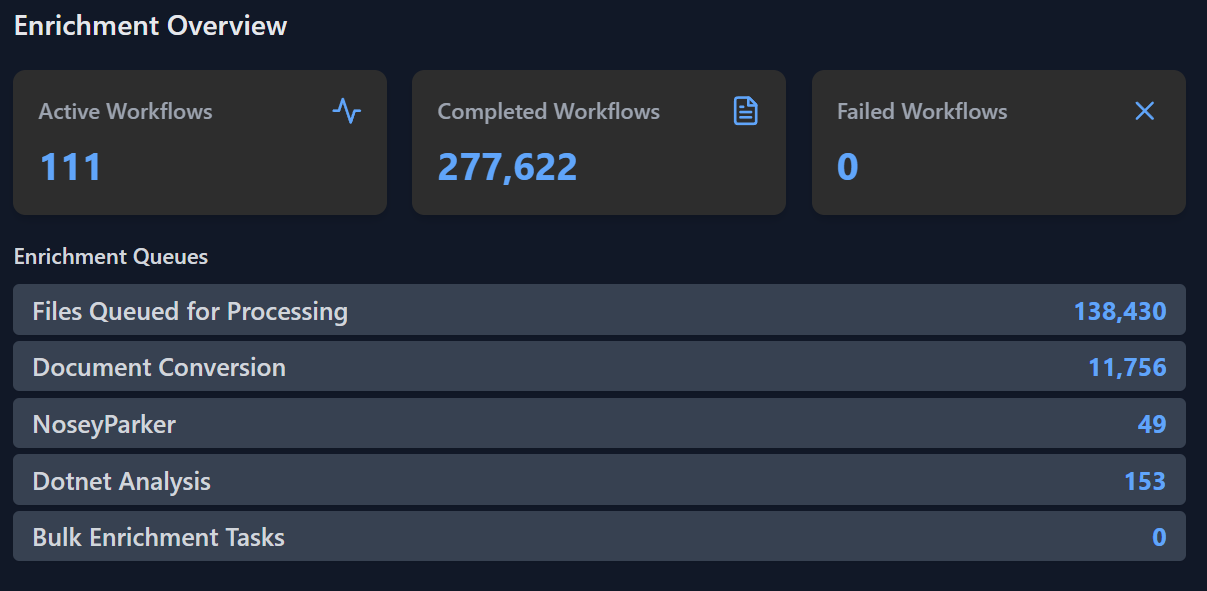The width and height of the screenshot is (1207, 591).
Task: Click the X icon on Failed Workflows
Action: tap(1144, 111)
